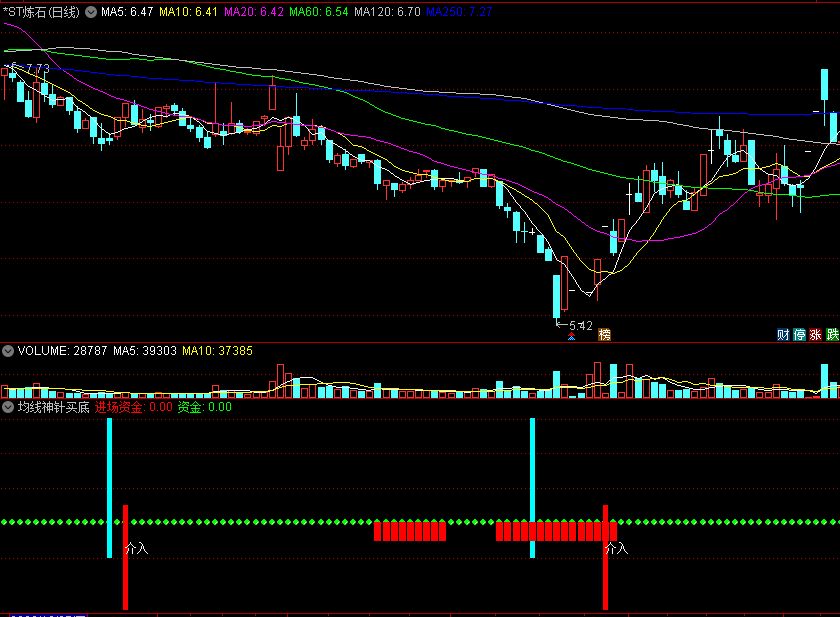Click the second 介入 signal label
Image resolution: width=840 pixels, height=617 pixels.
coord(617,548)
